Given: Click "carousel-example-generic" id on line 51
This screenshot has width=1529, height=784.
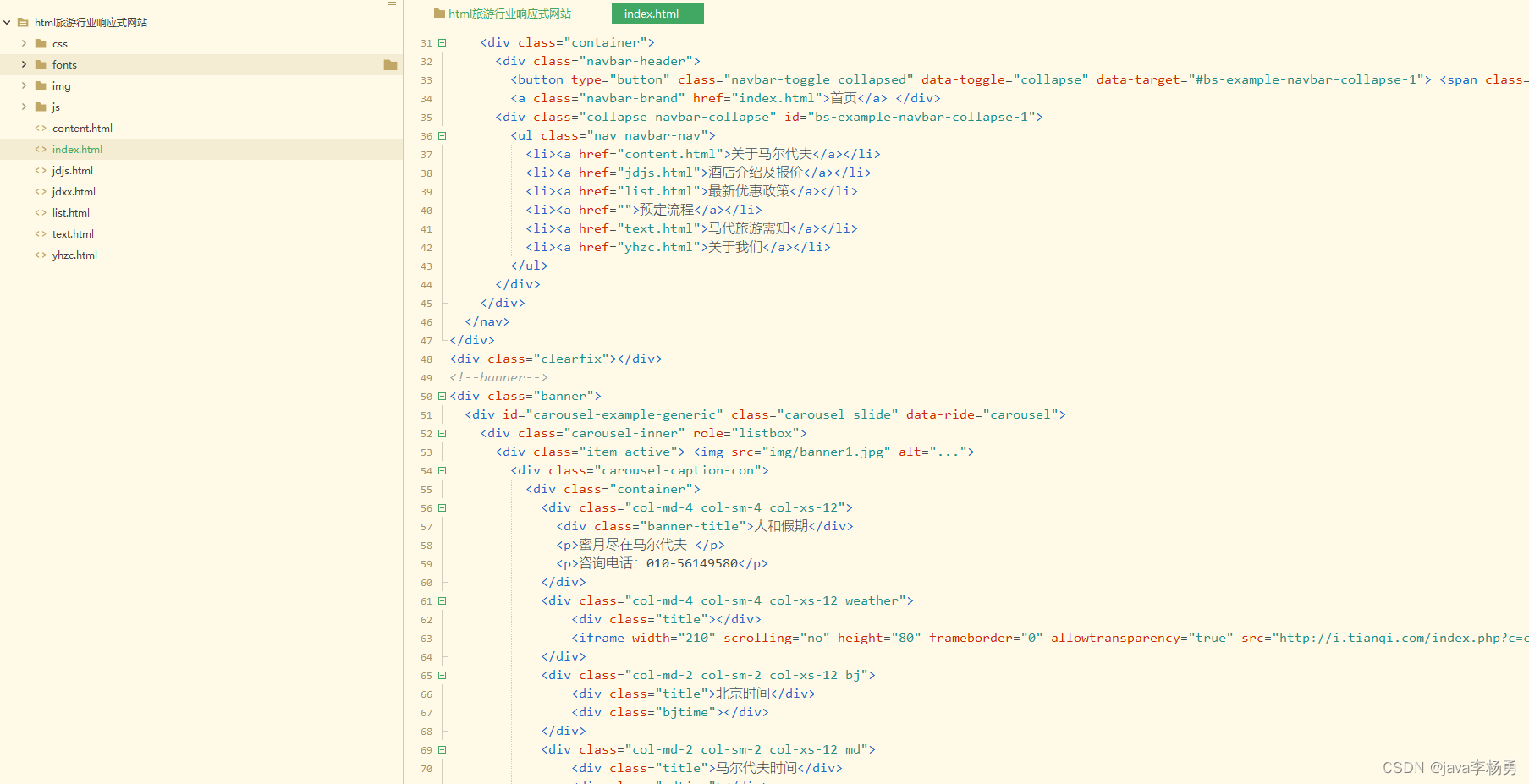Looking at the screenshot, I should point(624,414).
